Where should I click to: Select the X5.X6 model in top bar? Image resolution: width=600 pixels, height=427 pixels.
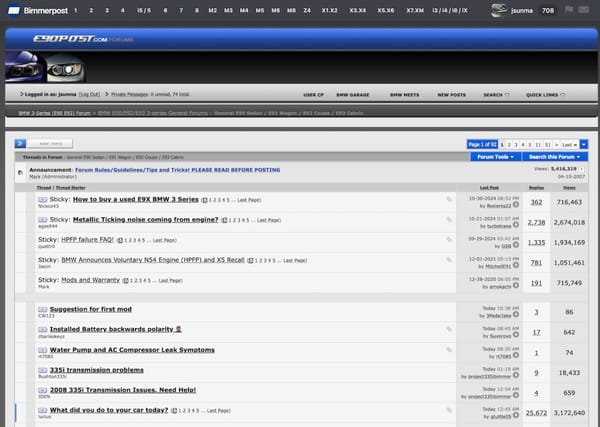[386, 10]
